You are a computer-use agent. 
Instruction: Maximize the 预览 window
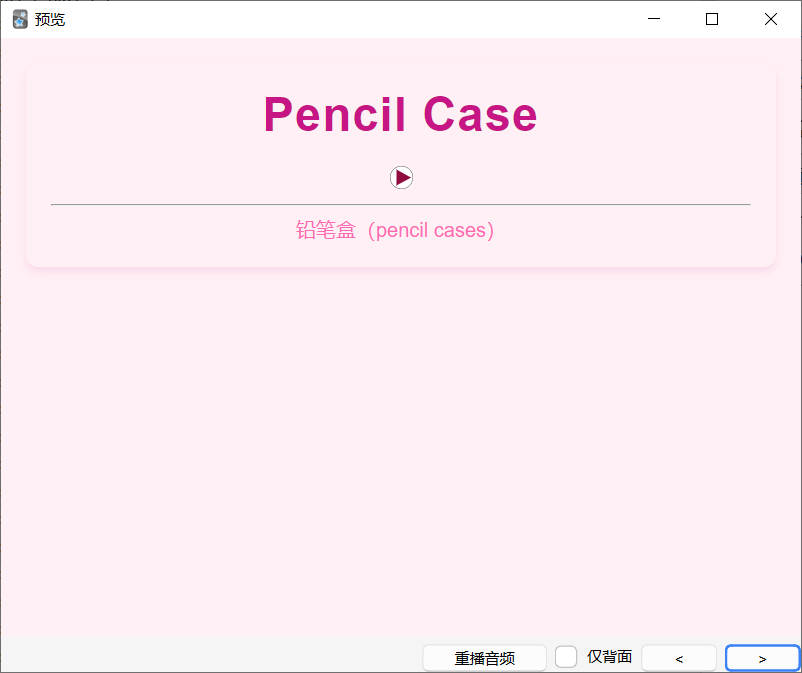click(x=712, y=19)
